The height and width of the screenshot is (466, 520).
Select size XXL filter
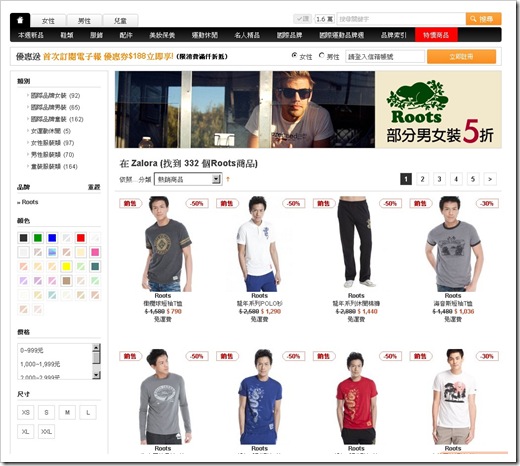tap(46, 432)
